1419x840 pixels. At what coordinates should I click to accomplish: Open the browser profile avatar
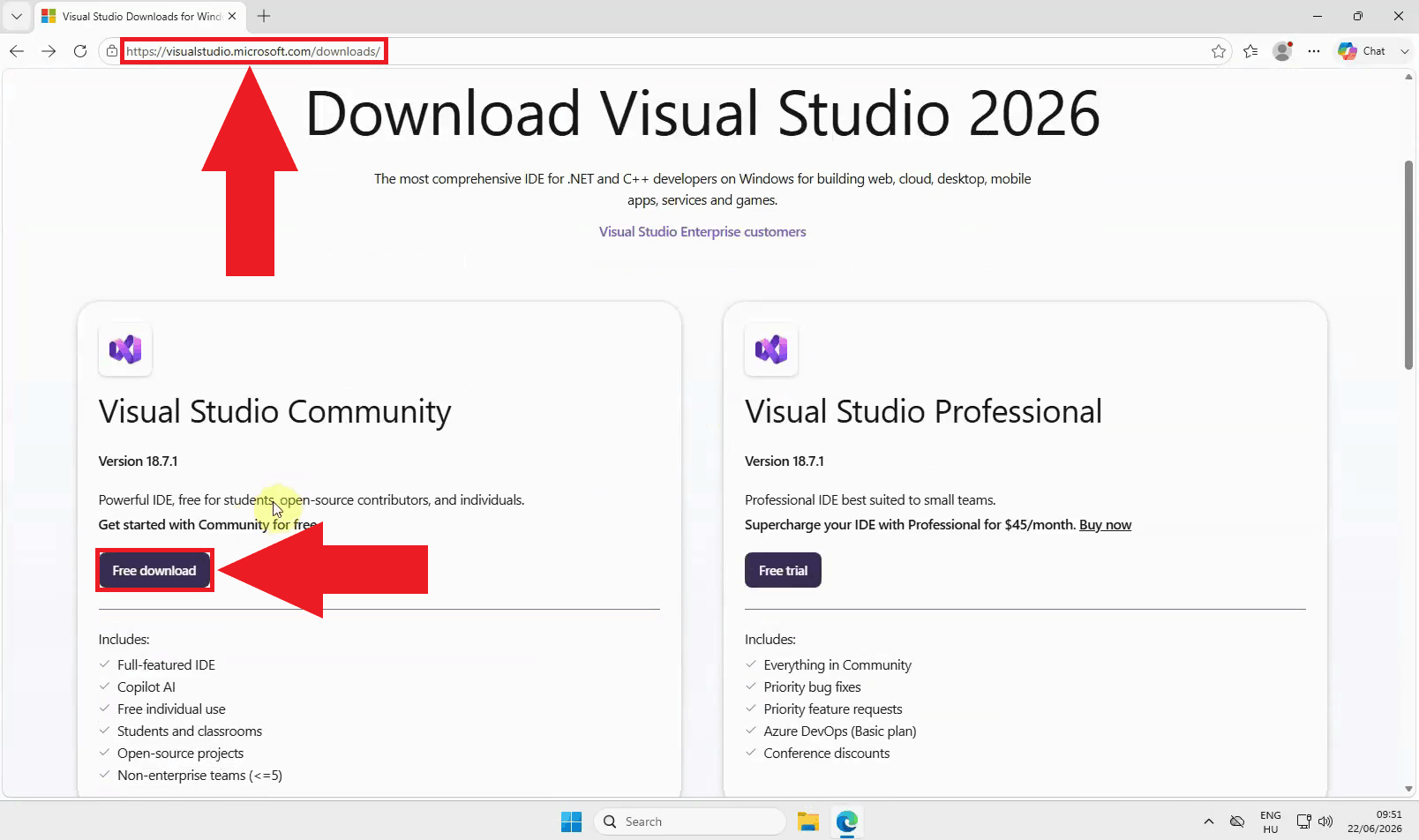[1282, 51]
